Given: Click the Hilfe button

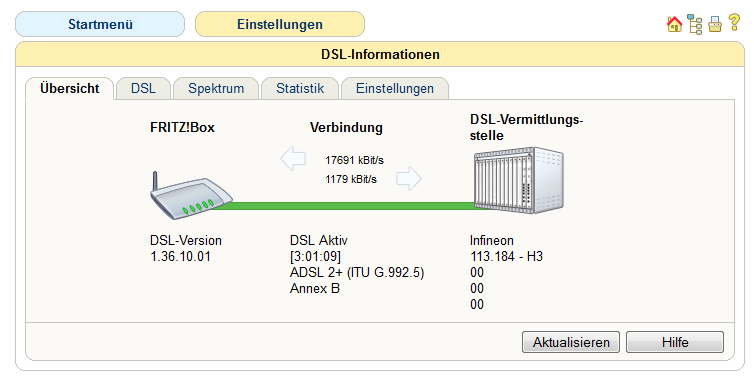Looking at the screenshot, I should click(x=675, y=342).
